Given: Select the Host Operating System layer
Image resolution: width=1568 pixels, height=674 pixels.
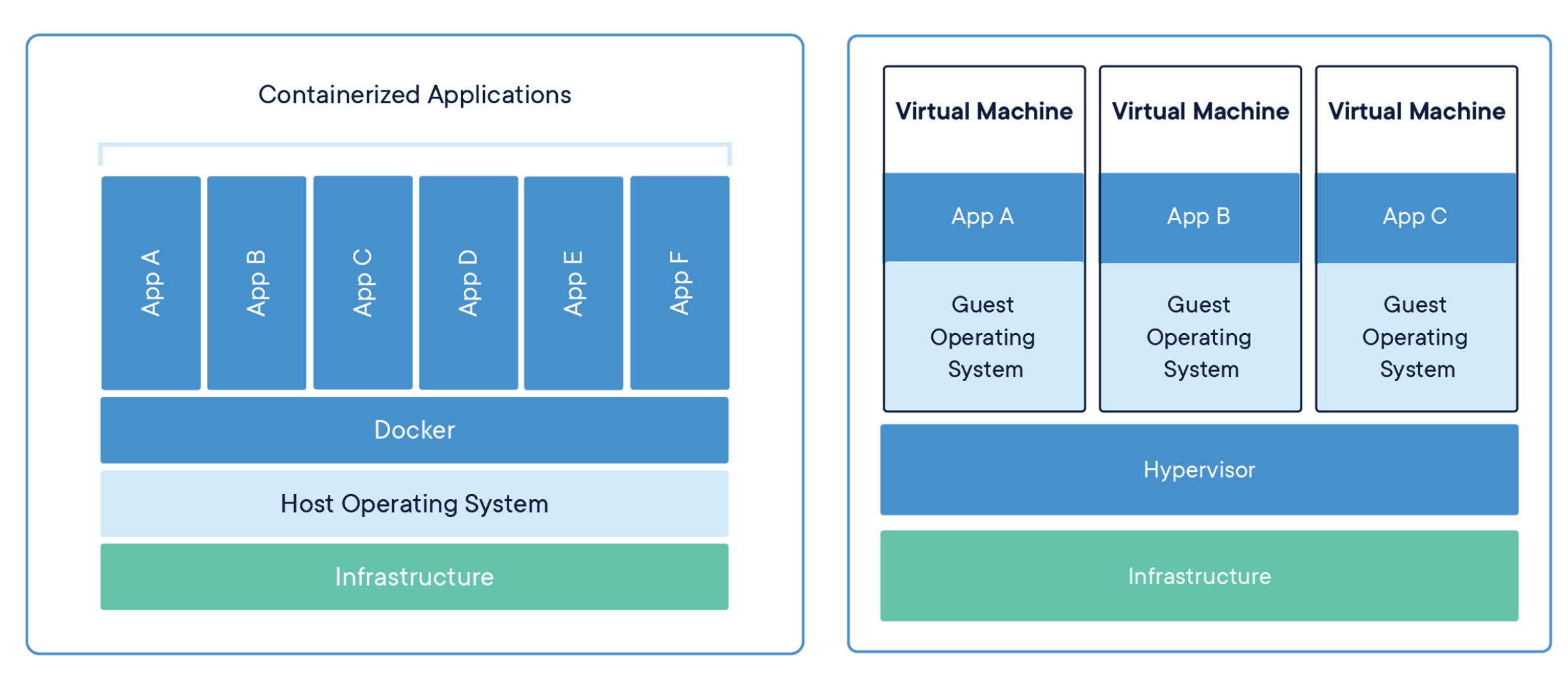Looking at the screenshot, I should (x=414, y=504).
